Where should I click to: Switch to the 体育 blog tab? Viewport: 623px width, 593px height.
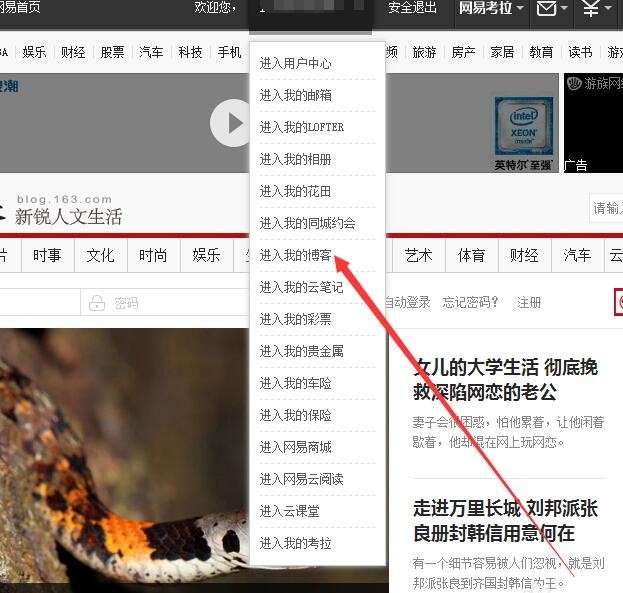(x=472, y=255)
